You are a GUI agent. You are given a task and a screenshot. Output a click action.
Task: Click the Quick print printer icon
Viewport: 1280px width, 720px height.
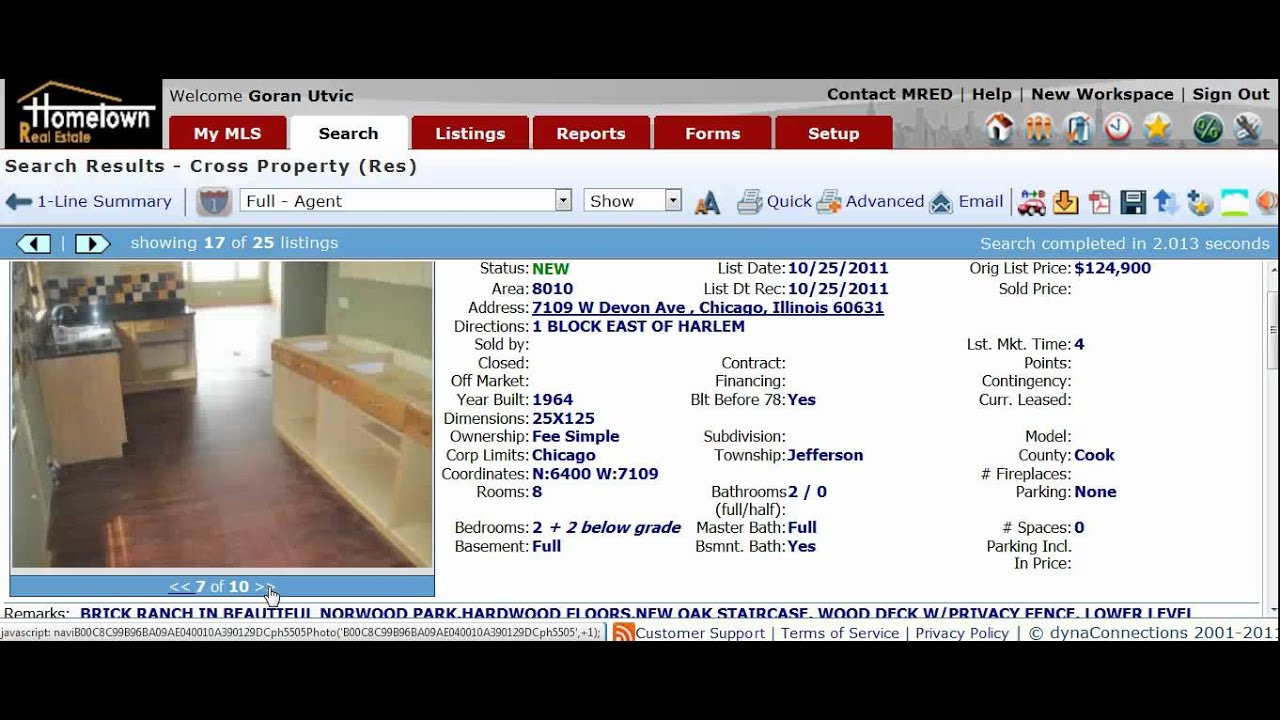(x=749, y=202)
